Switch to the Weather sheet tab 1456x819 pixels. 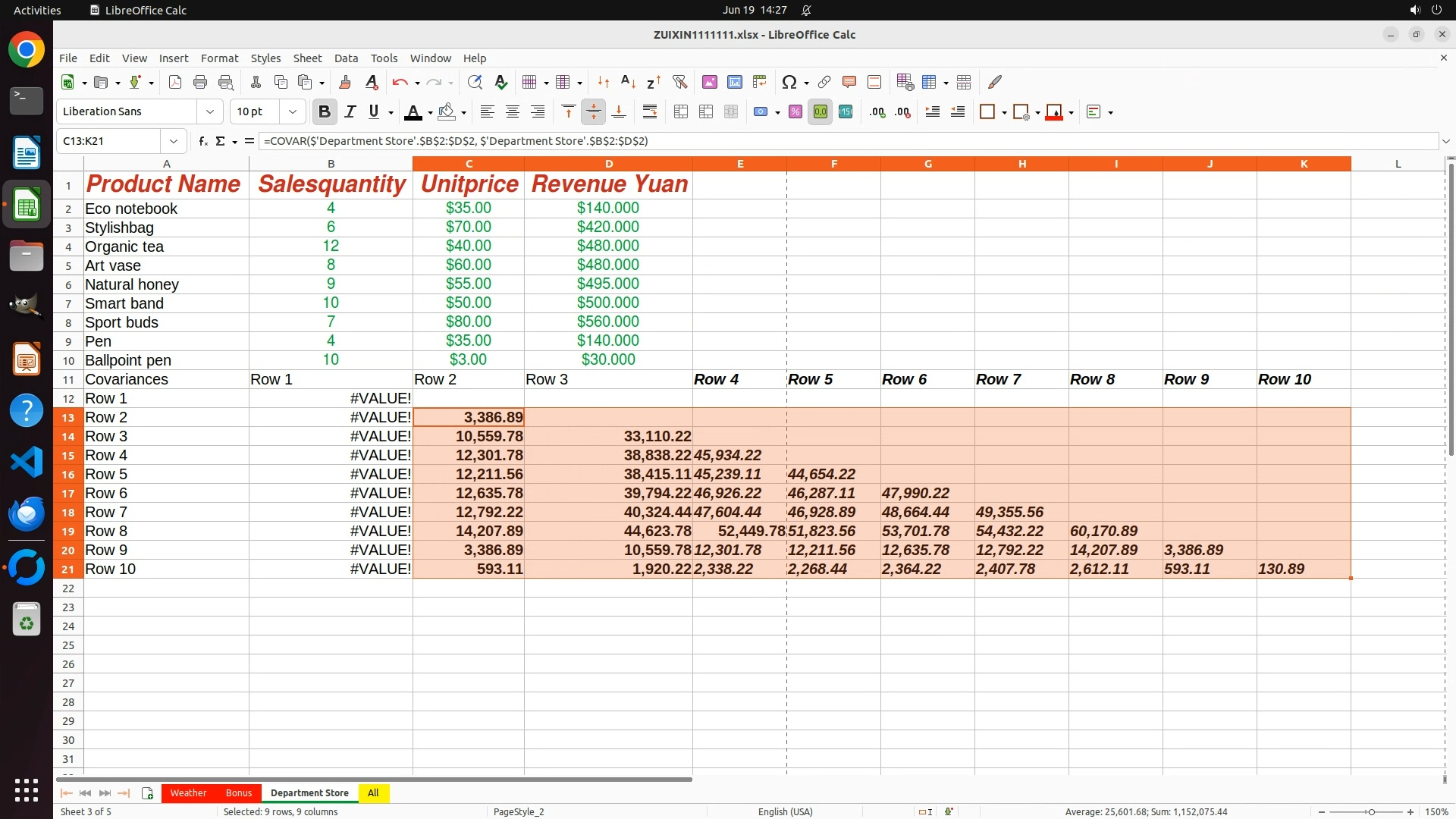point(188,792)
